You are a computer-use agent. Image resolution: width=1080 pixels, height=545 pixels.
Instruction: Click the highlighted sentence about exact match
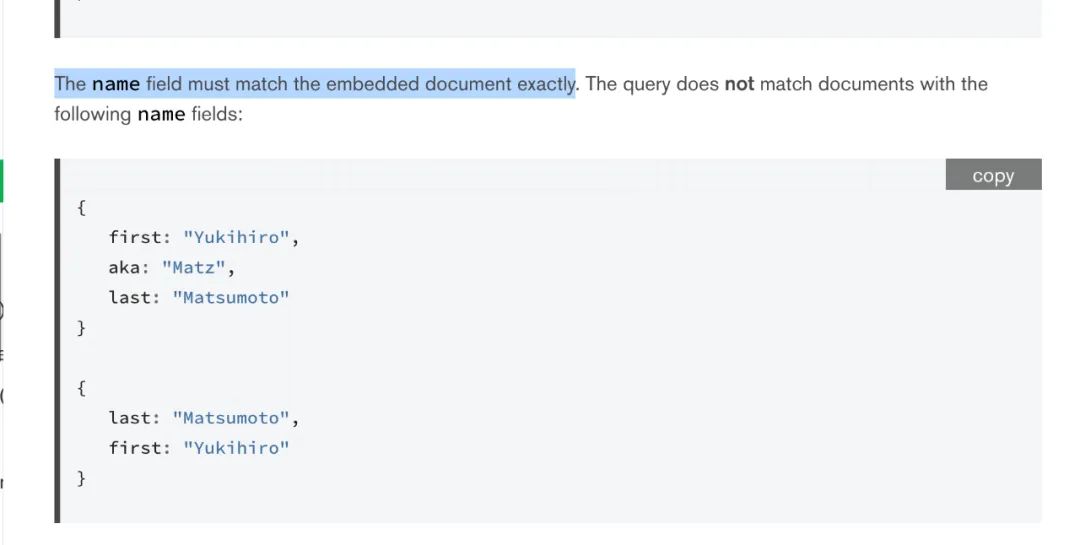315,84
